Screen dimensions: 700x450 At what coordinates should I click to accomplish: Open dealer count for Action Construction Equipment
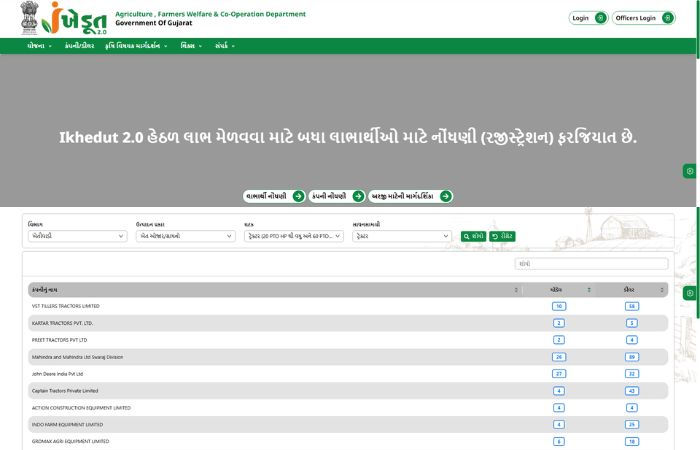click(x=632, y=408)
